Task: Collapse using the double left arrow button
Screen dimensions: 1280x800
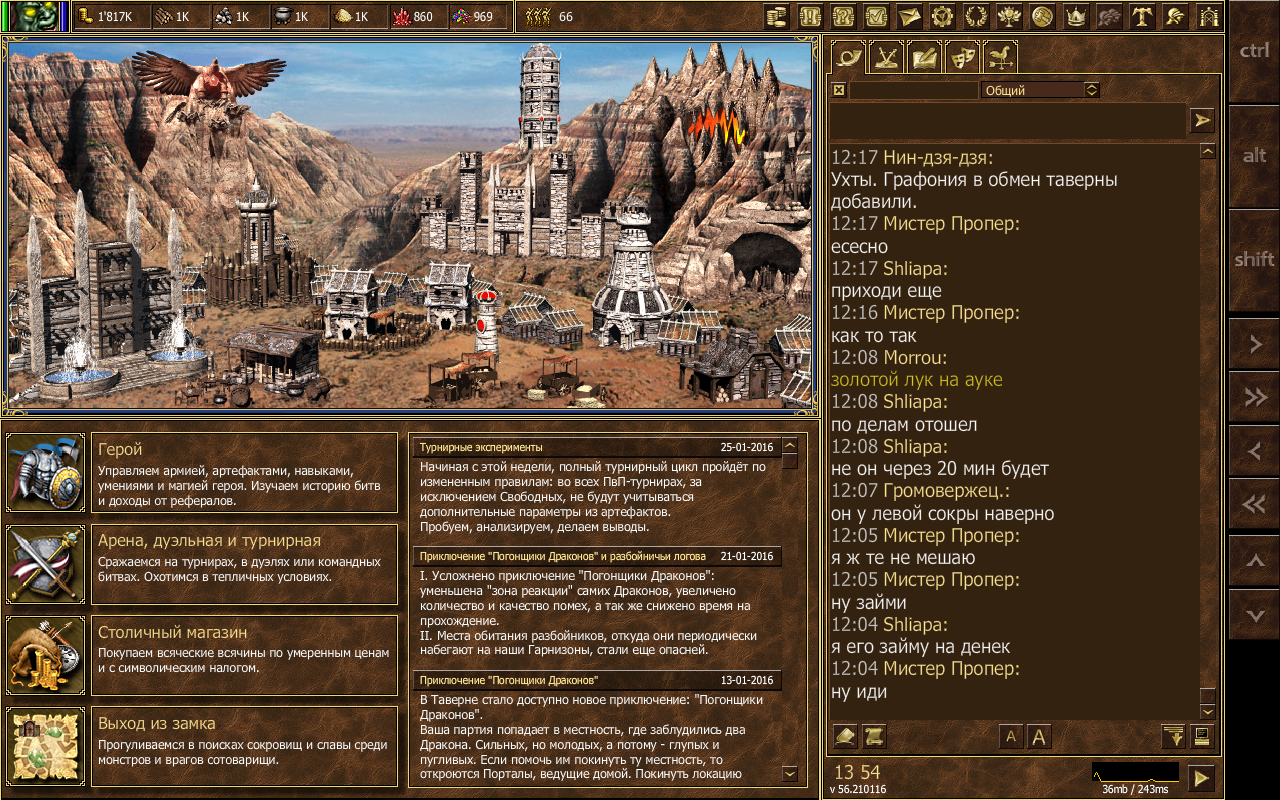Action: coord(1254,505)
